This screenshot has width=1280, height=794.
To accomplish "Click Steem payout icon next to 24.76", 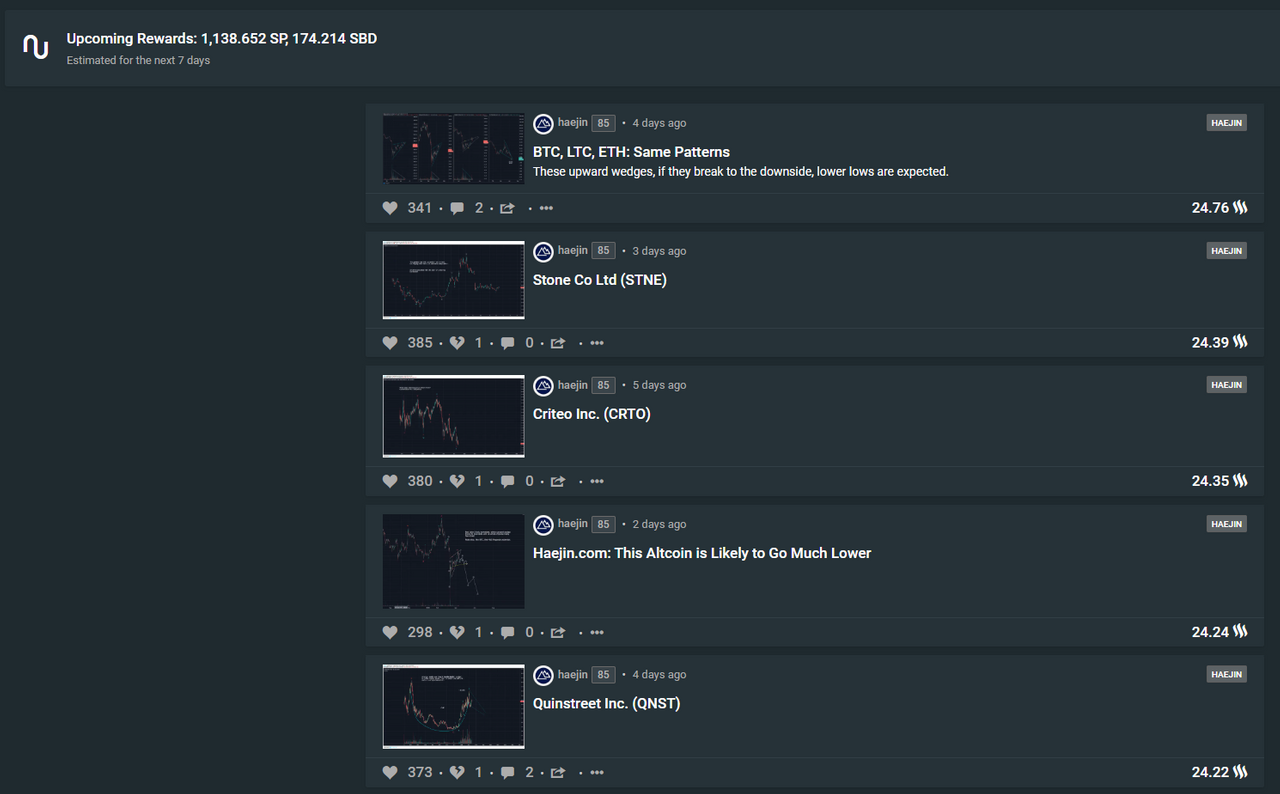I will coord(1240,208).
